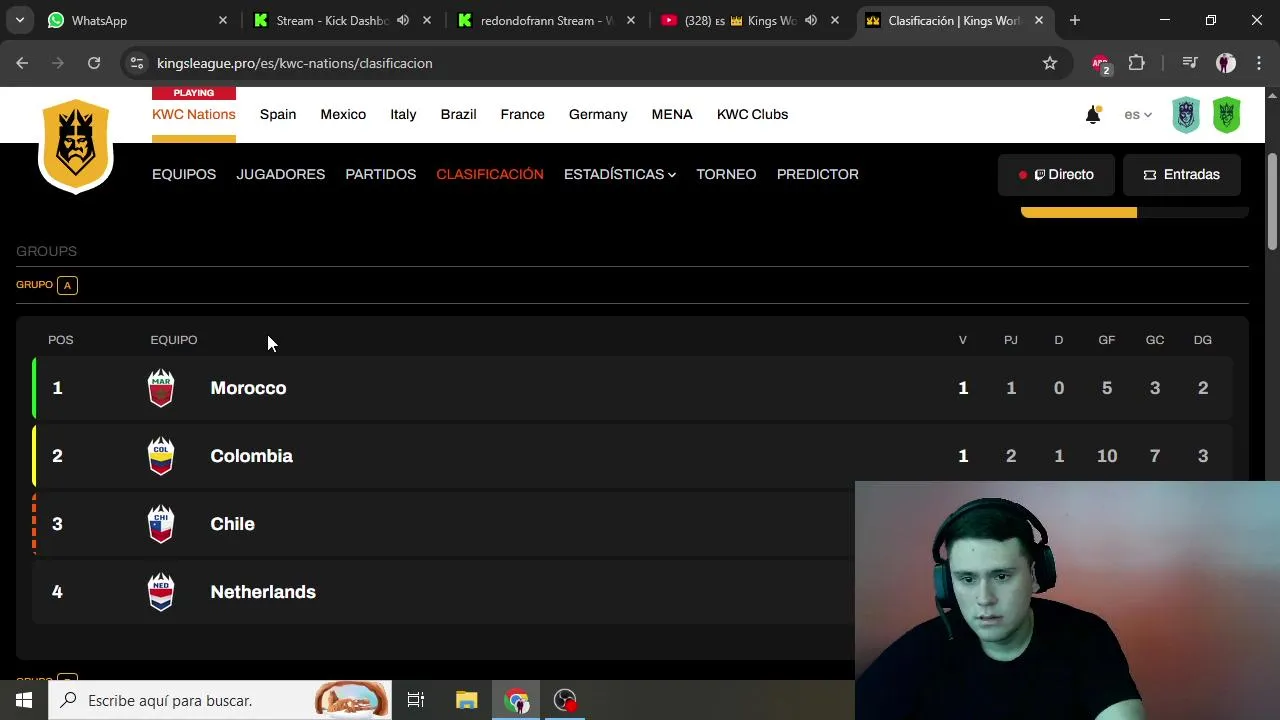The height and width of the screenshot is (720, 1280).
Task: Click the green team crest icon
Action: coord(1227,114)
